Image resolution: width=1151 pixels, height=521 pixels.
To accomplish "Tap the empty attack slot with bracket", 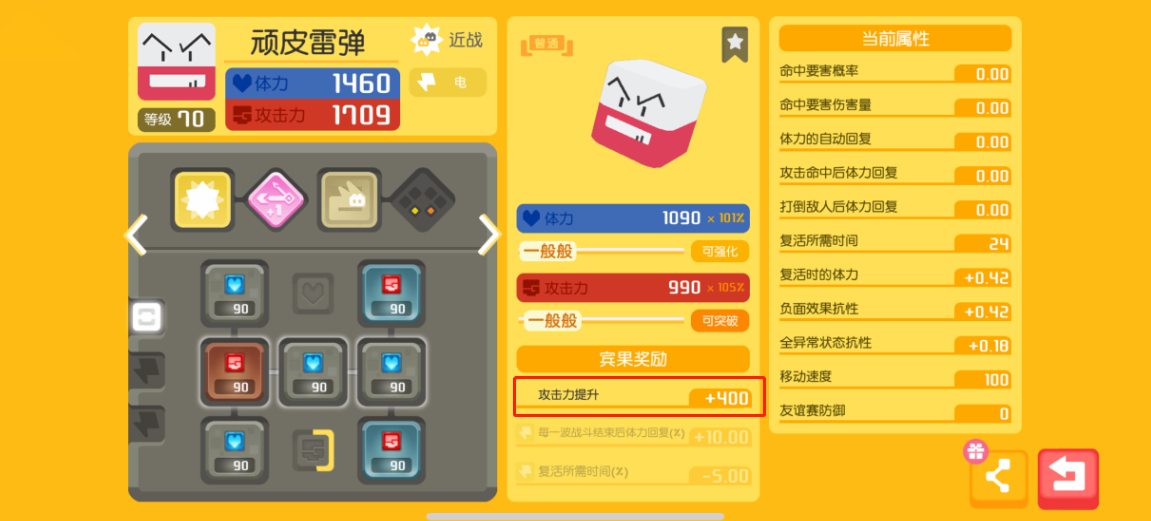I will (313, 450).
